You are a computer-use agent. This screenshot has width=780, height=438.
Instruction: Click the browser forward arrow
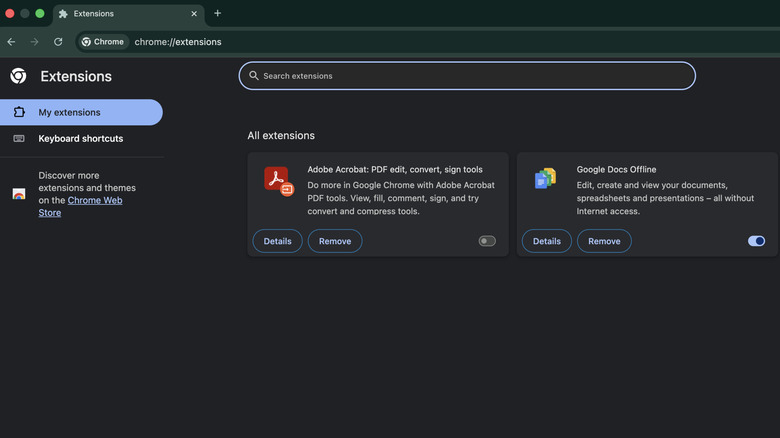click(34, 42)
